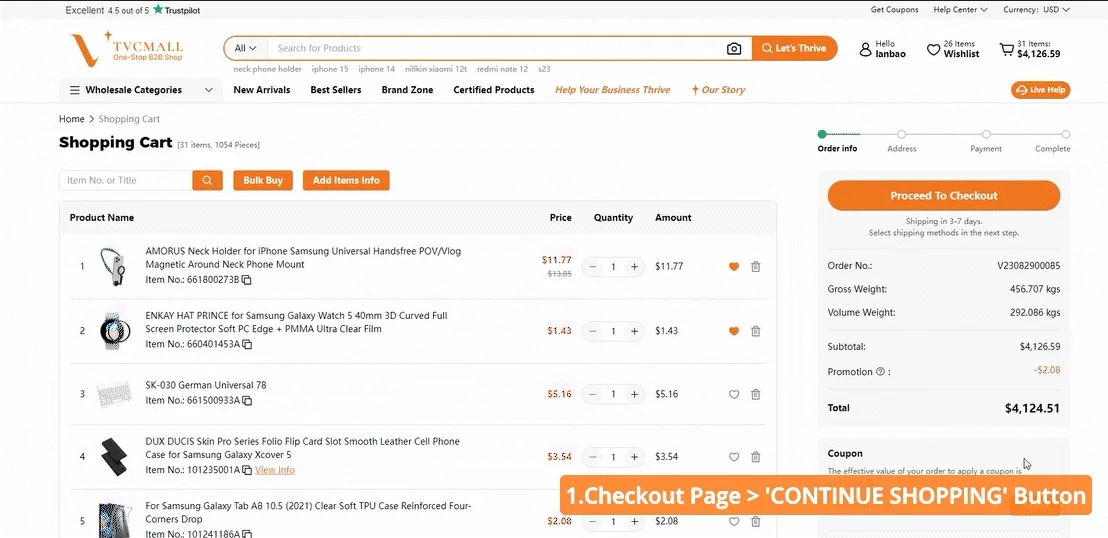Image resolution: width=1108 pixels, height=538 pixels.
Task: Open the All search category dropdown
Action: pos(245,48)
